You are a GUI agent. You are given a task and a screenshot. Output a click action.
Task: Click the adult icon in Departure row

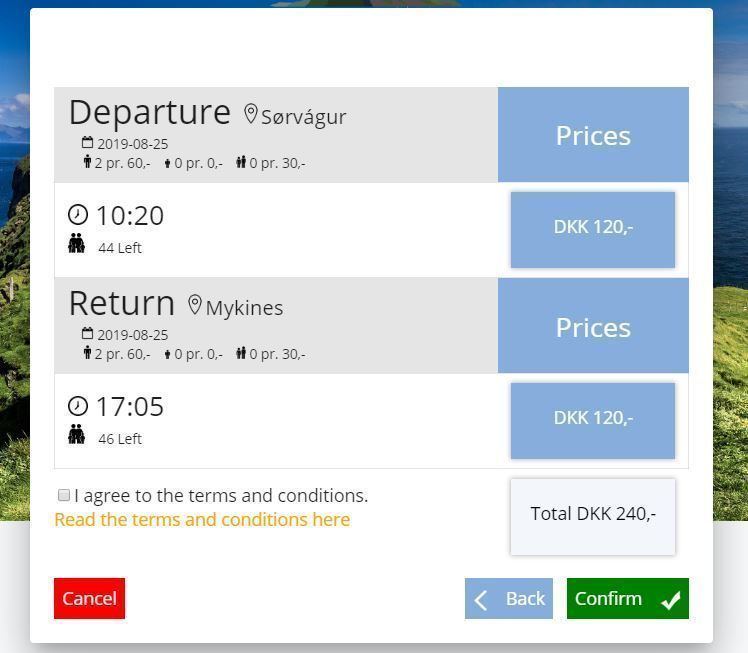pos(87,162)
